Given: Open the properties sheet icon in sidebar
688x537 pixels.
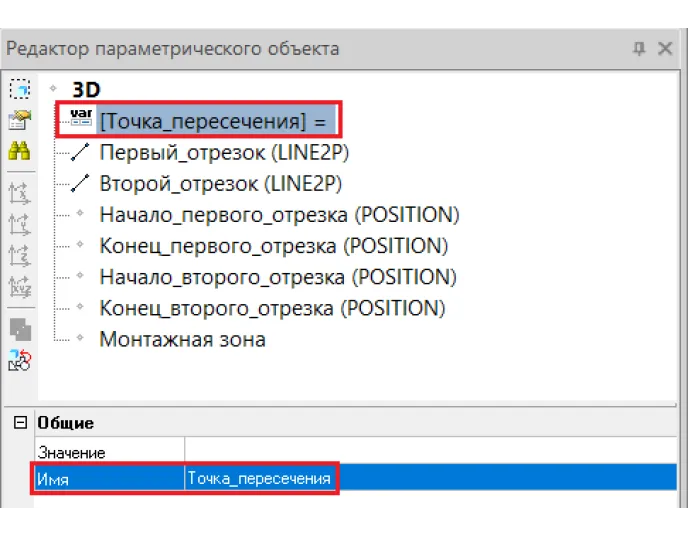Looking at the screenshot, I should (20, 120).
